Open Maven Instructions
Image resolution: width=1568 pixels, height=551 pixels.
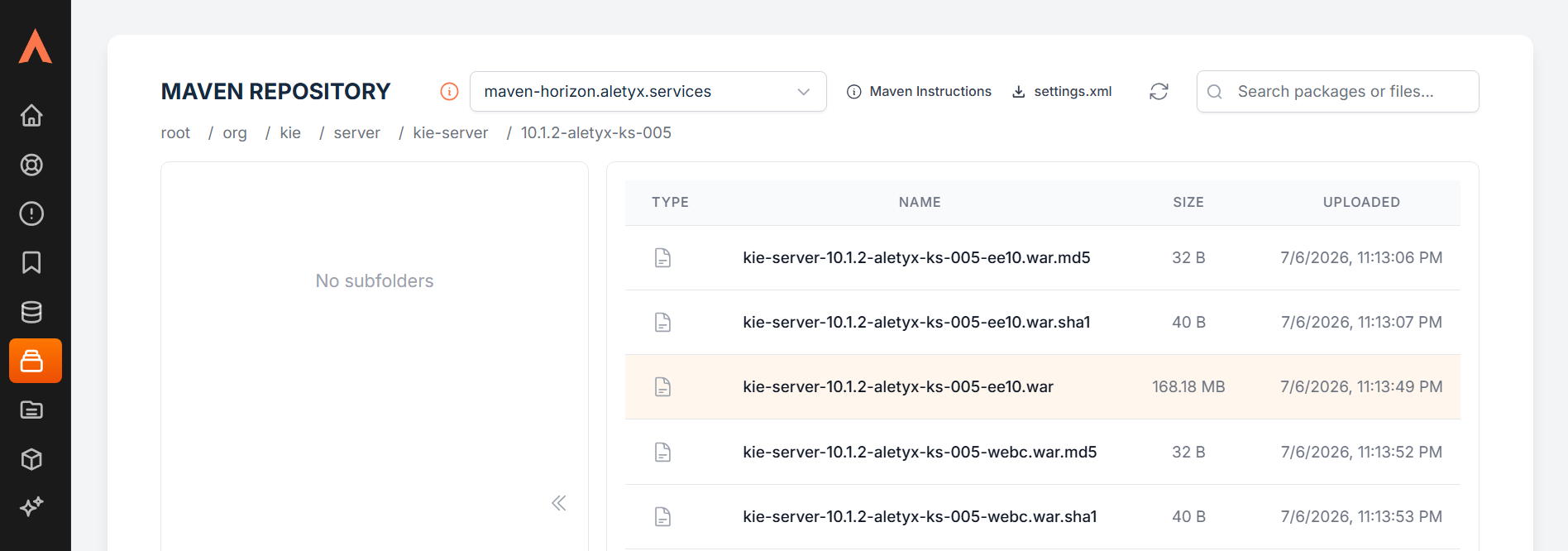point(919,91)
